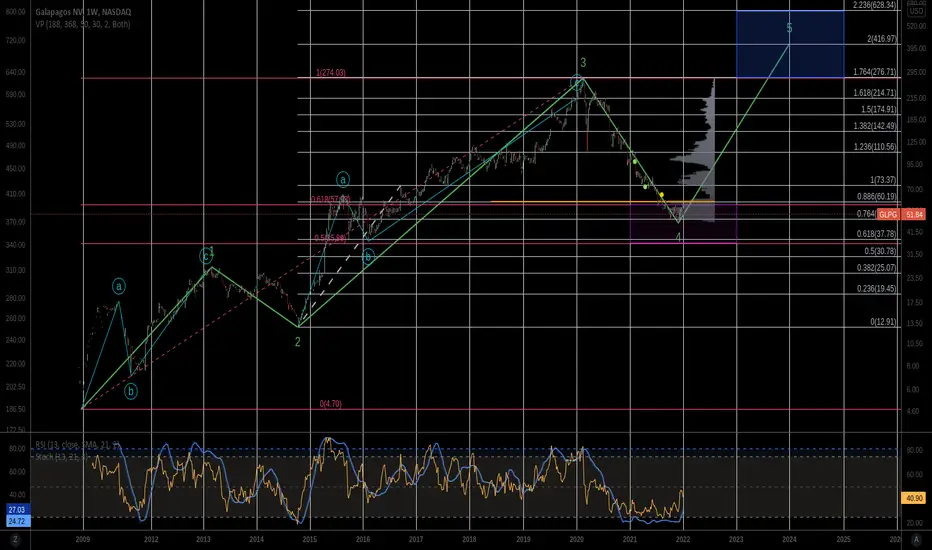The height and width of the screenshot is (550, 932).
Task: Select the wave '4' label in purple zone
Action: click(678, 238)
